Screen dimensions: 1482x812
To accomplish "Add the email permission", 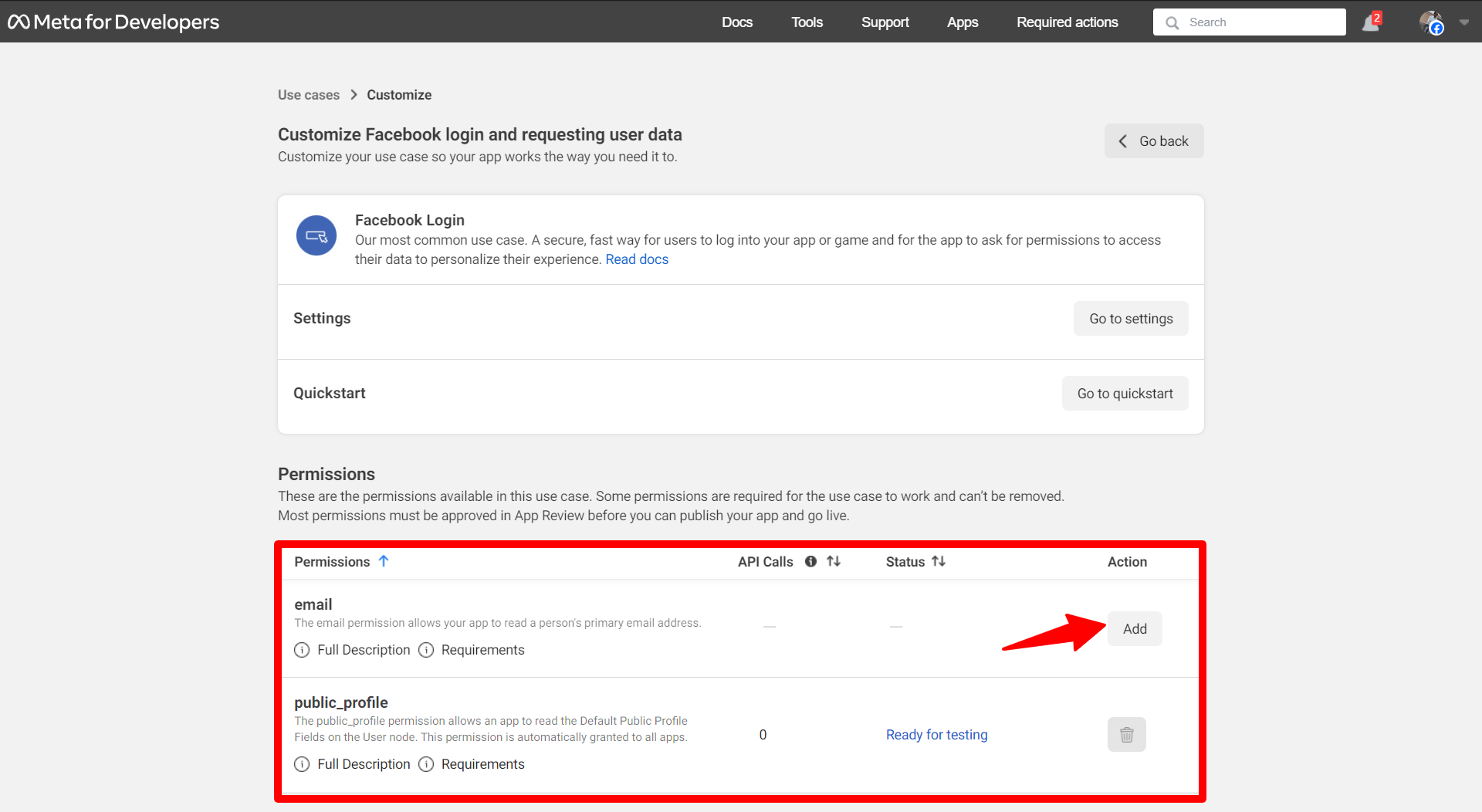I will coord(1134,628).
